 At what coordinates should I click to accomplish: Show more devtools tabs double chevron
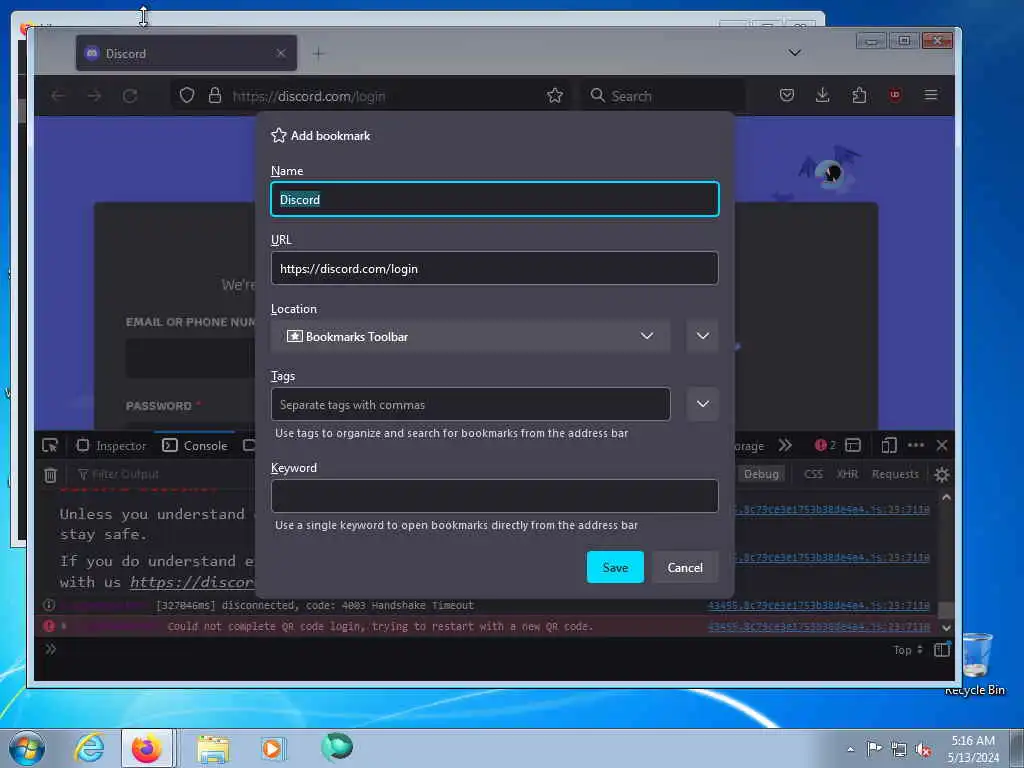click(785, 445)
